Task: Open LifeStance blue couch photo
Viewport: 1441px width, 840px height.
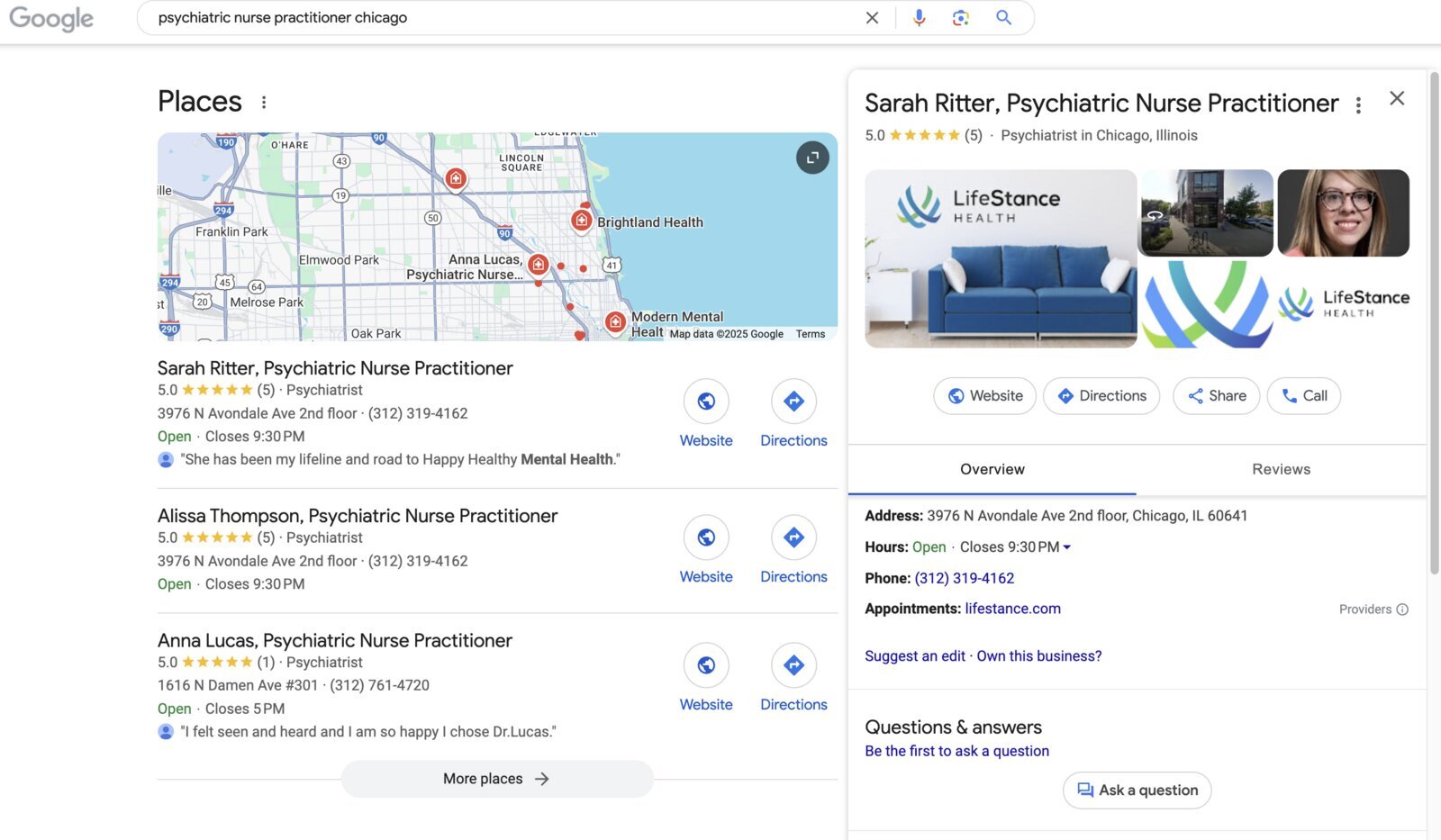Action: coord(1001,258)
